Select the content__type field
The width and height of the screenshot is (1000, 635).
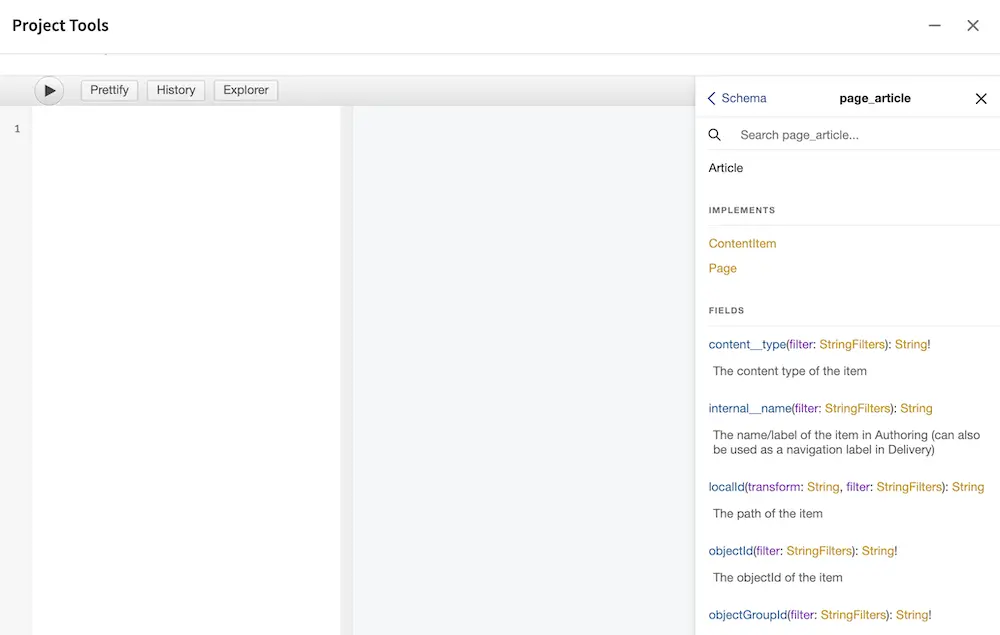pyautogui.click(x=747, y=345)
